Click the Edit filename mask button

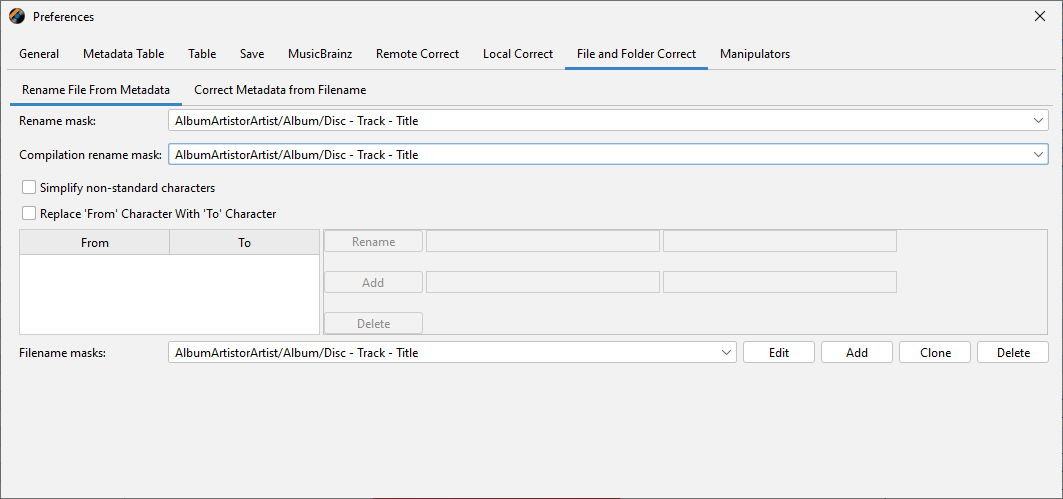pyautogui.click(x=778, y=353)
